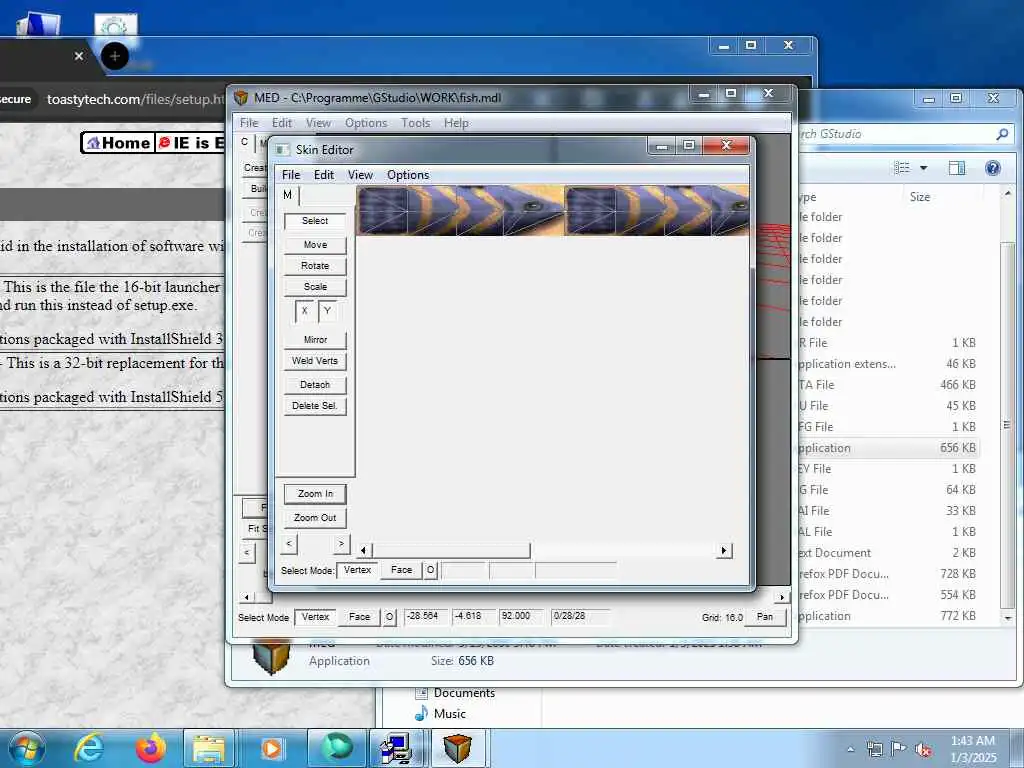1024x768 pixels.
Task: Toggle the O mode in MED status bar
Action: tap(389, 616)
